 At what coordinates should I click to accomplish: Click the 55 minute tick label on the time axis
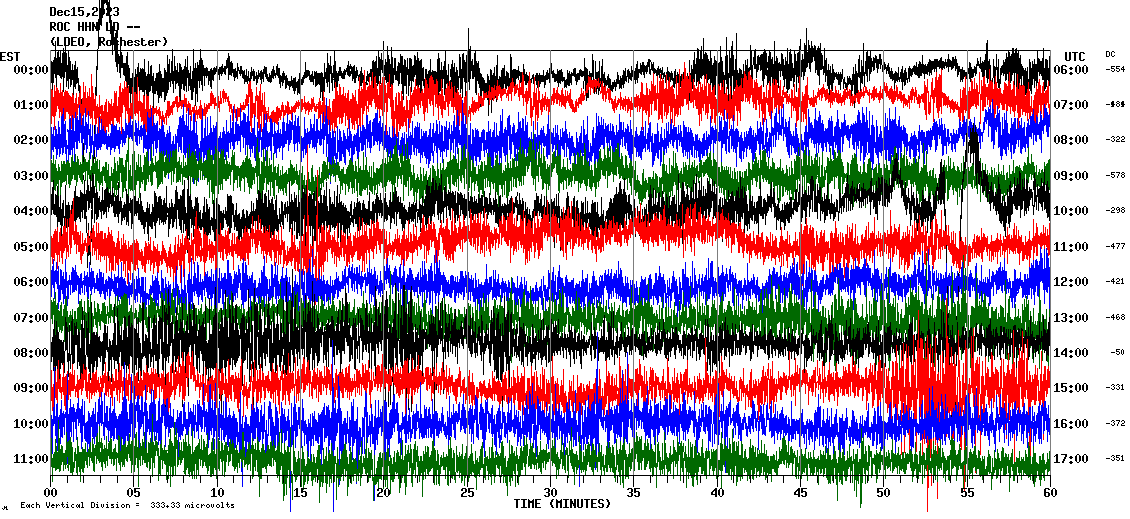967,493
